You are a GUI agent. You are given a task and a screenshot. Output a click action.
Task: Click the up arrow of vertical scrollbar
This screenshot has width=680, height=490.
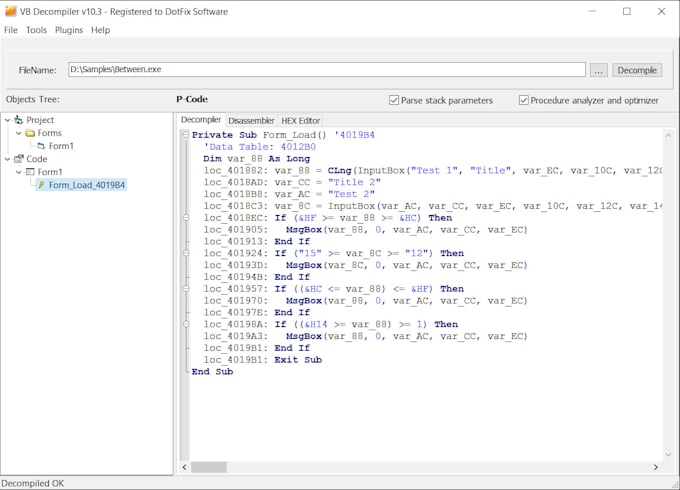click(668, 135)
